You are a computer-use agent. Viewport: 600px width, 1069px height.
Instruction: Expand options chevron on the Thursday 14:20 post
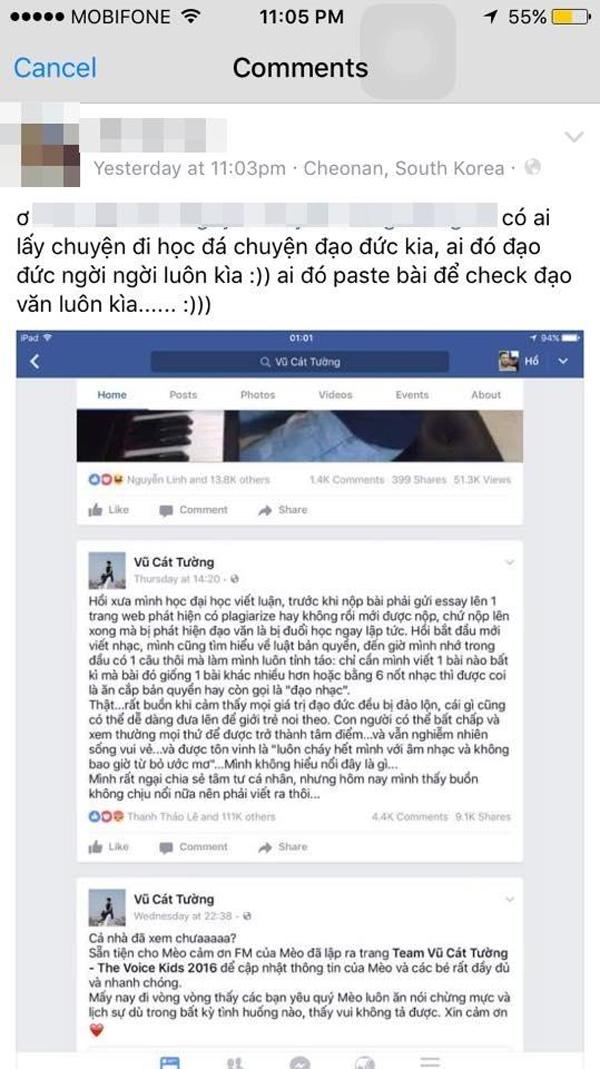coord(509,562)
